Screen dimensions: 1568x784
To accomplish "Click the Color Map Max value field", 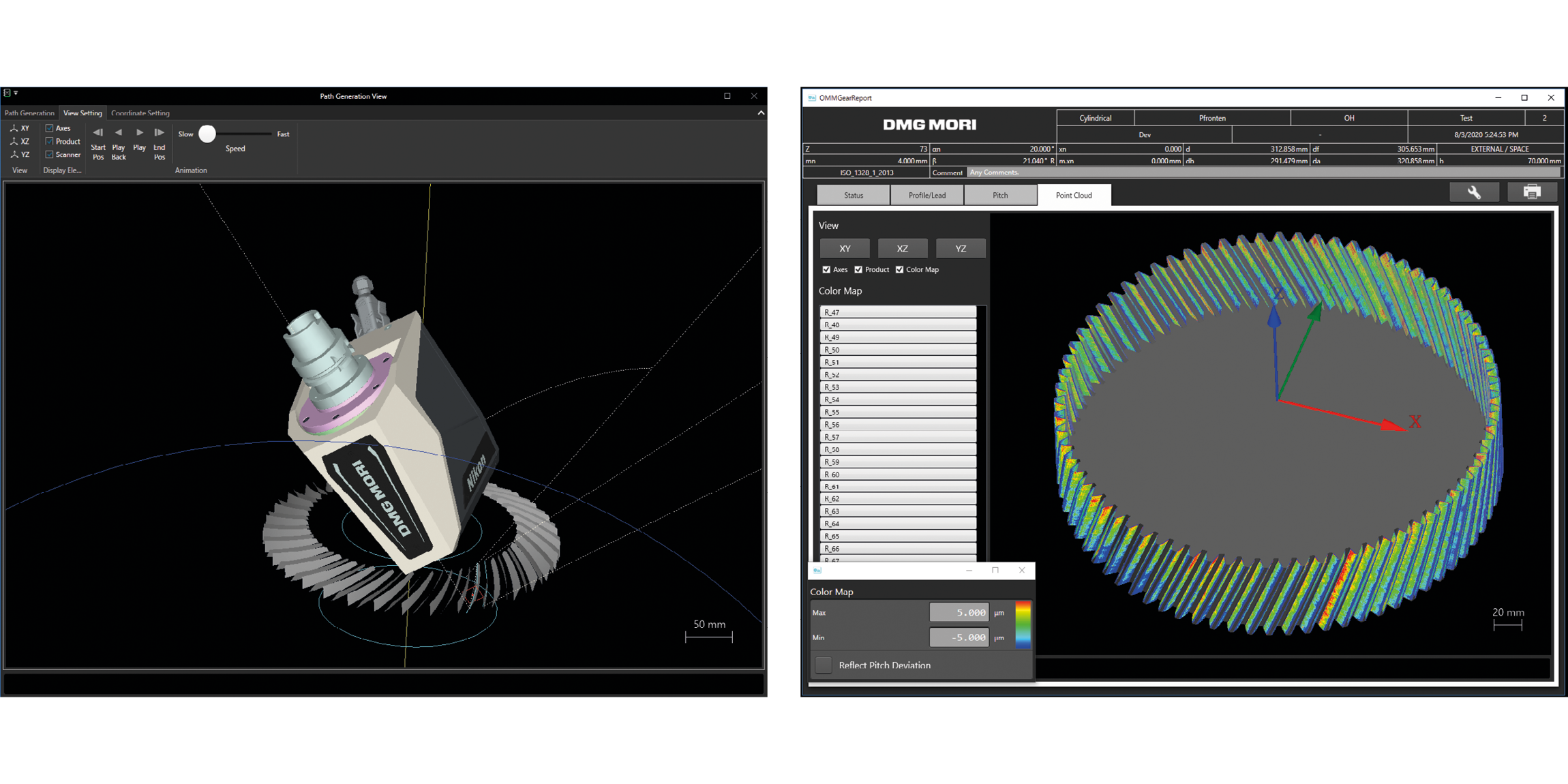I will [959, 612].
